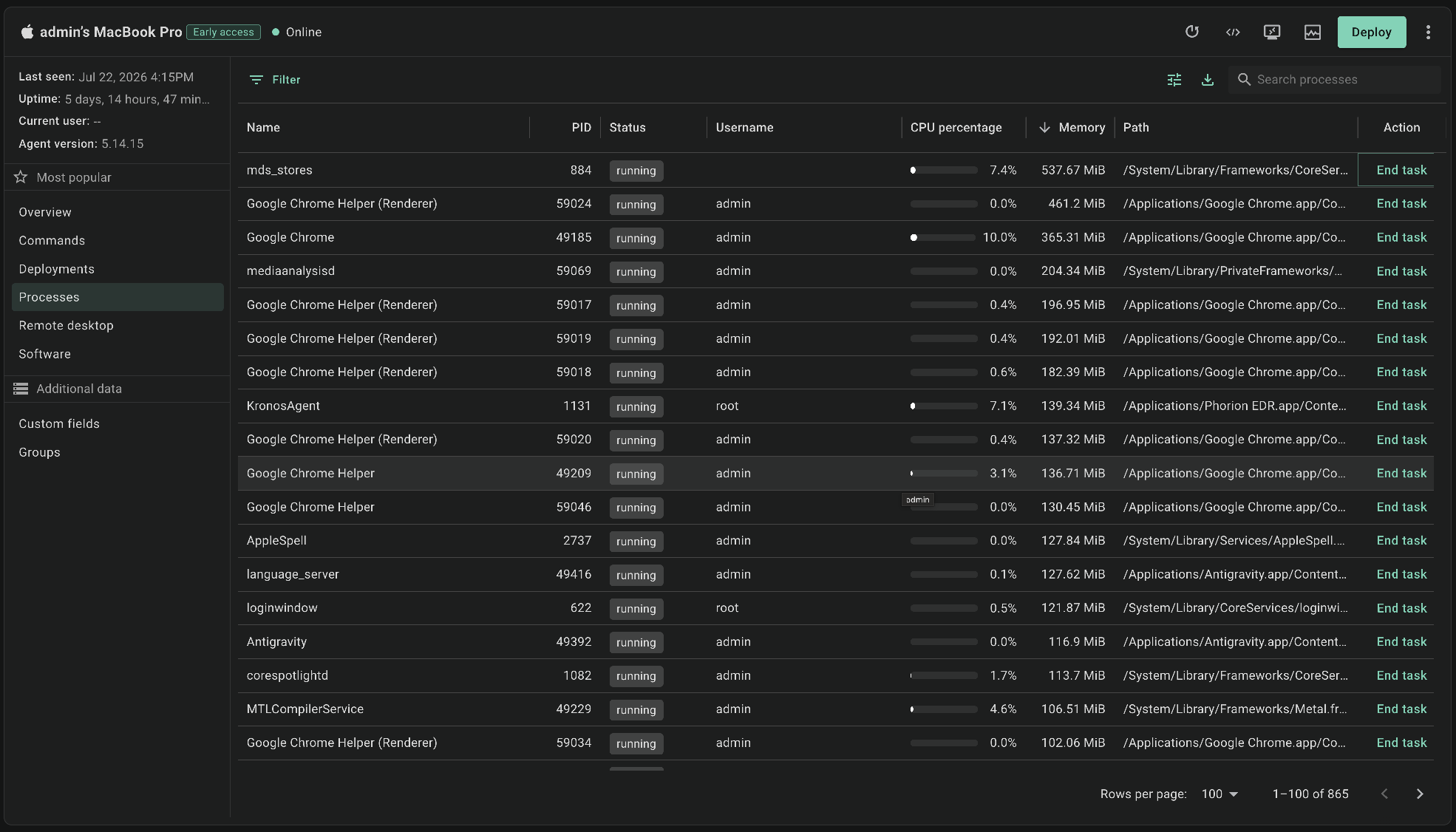The image size is (1456, 832).
Task: End task for corespotlightd
Action: (1401, 675)
